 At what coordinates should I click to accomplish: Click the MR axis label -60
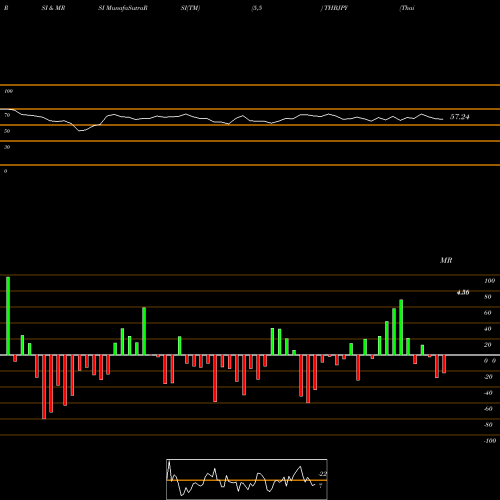coord(488,409)
